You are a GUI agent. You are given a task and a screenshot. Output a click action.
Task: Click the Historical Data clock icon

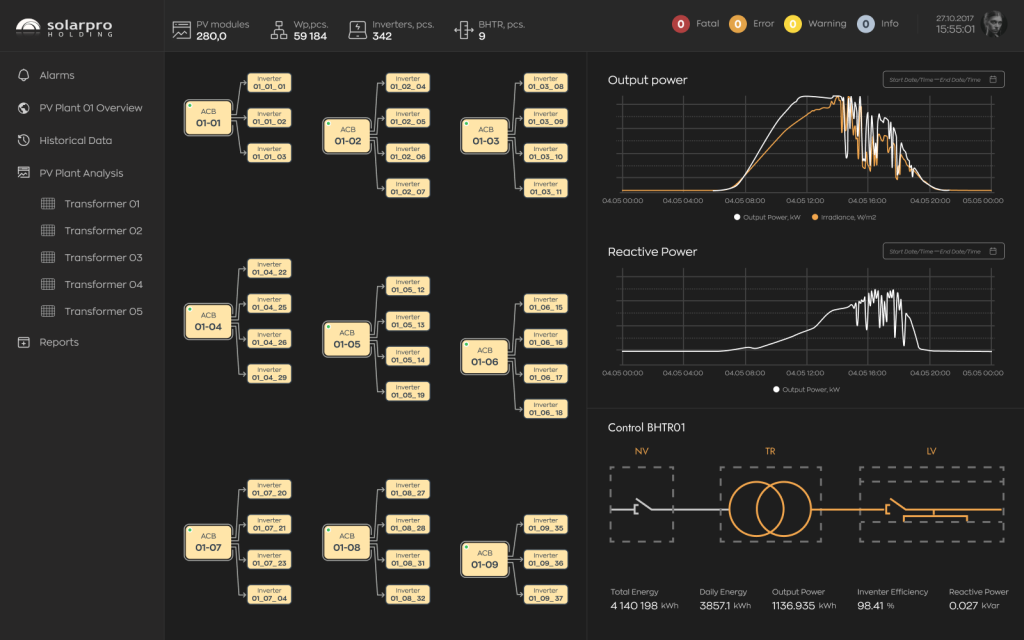(24, 141)
